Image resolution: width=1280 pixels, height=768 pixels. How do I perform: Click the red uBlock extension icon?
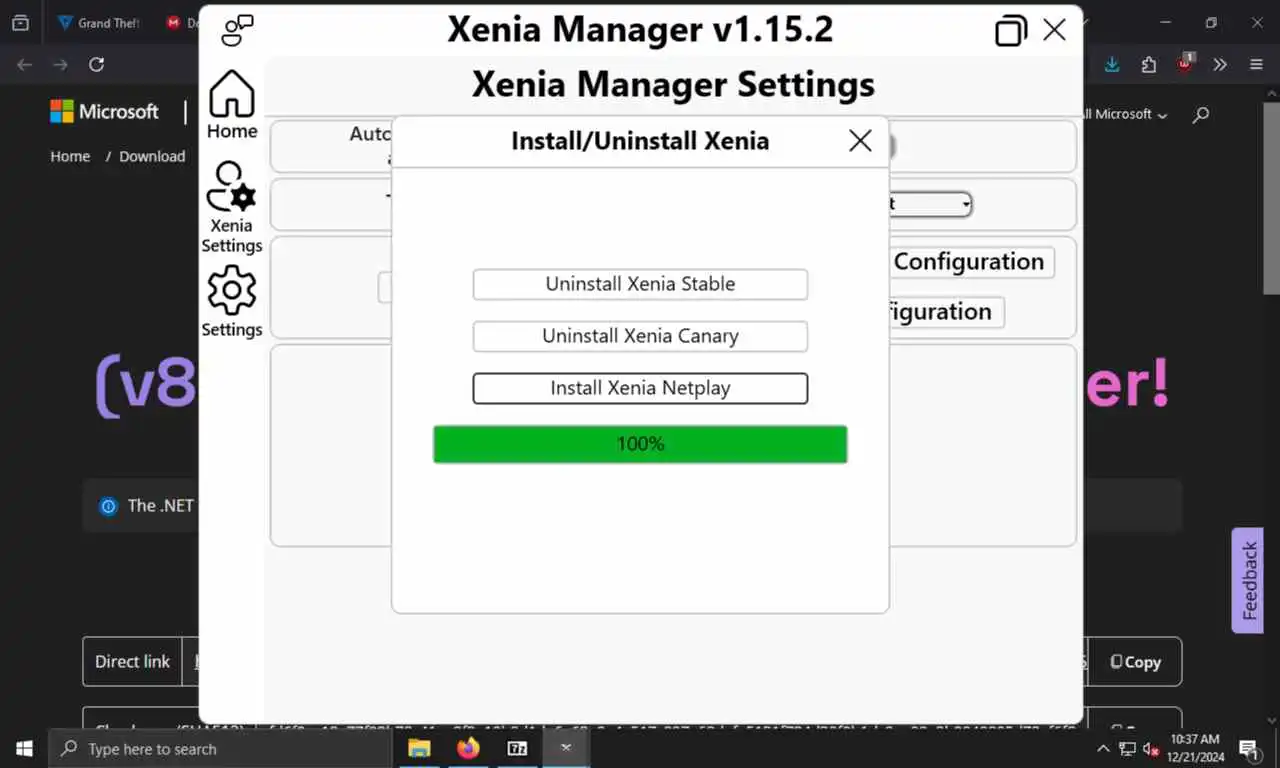click(x=1185, y=63)
